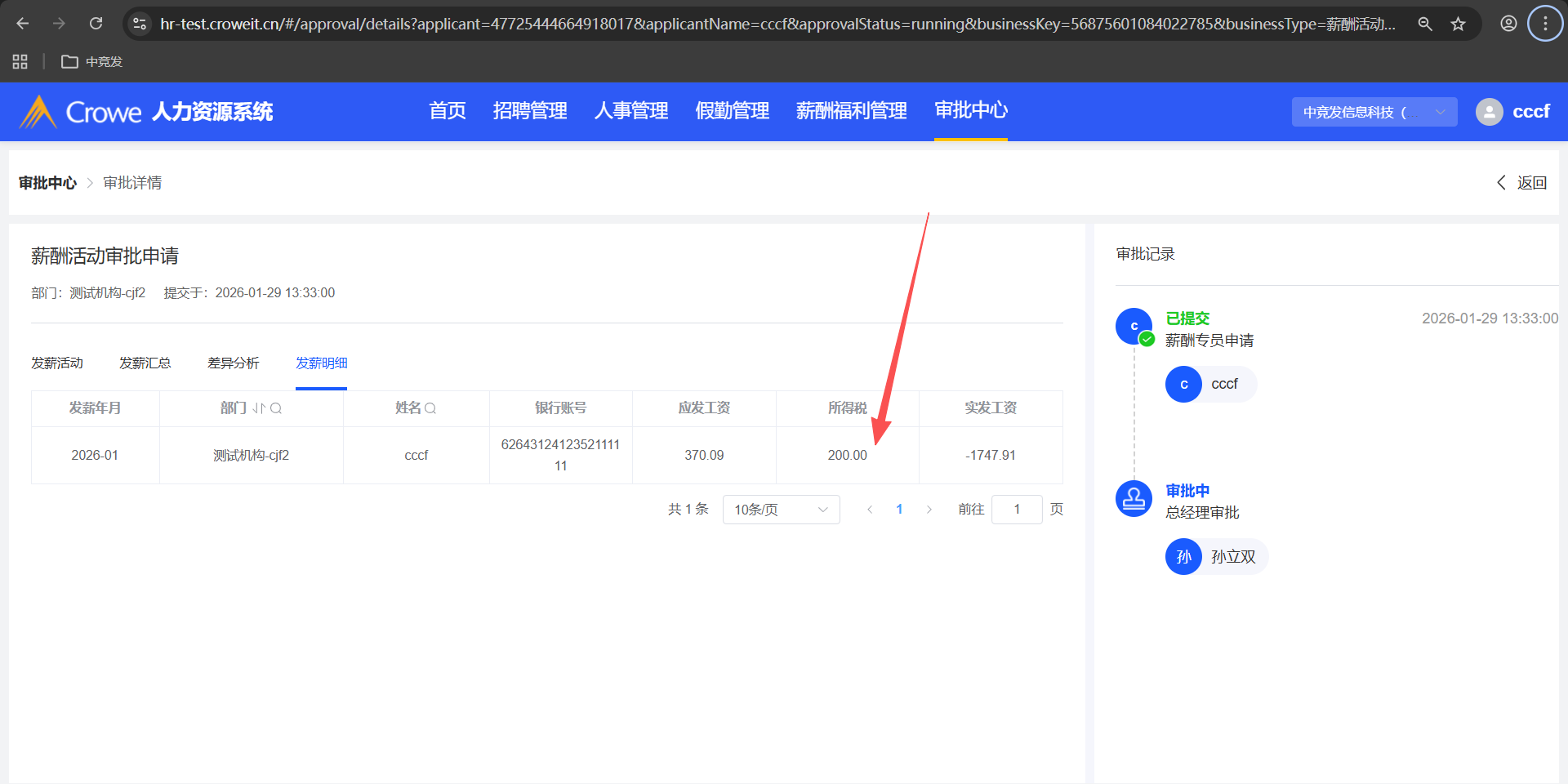Image resolution: width=1568 pixels, height=784 pixels.
Task: Open the 中竞发信息科技 company dropdown
Action: tap(1374, 112)
